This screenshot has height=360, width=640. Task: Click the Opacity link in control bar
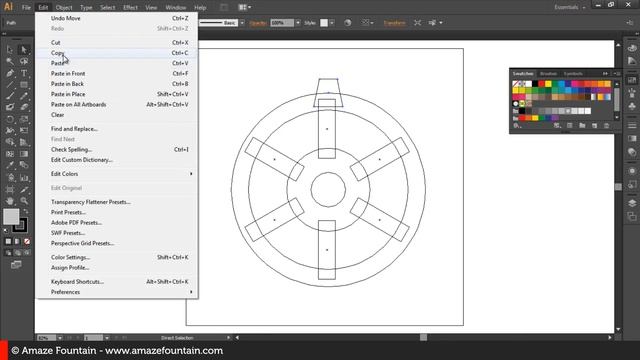coord(258,23)
